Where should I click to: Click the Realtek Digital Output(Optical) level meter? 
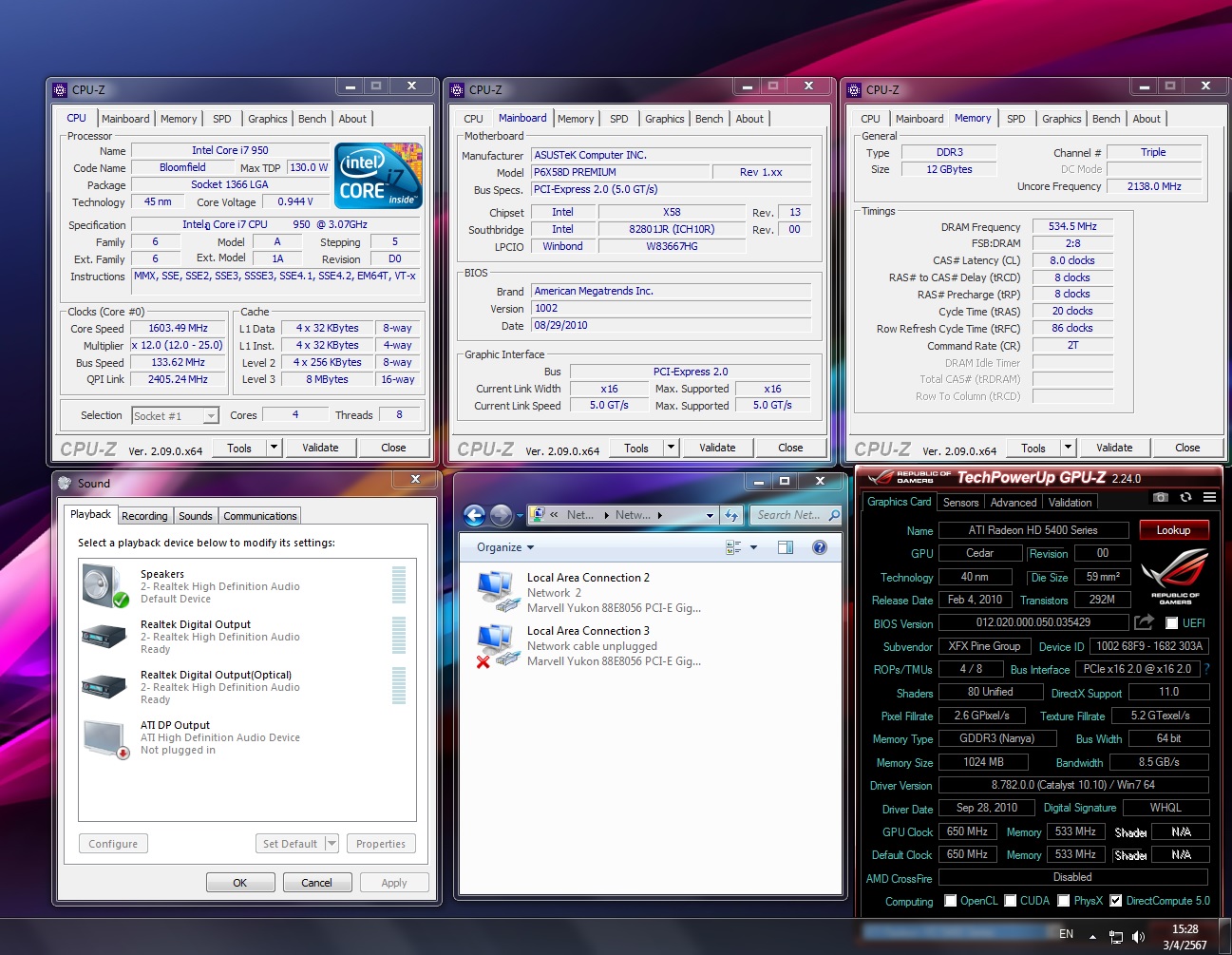click(399, 686)
